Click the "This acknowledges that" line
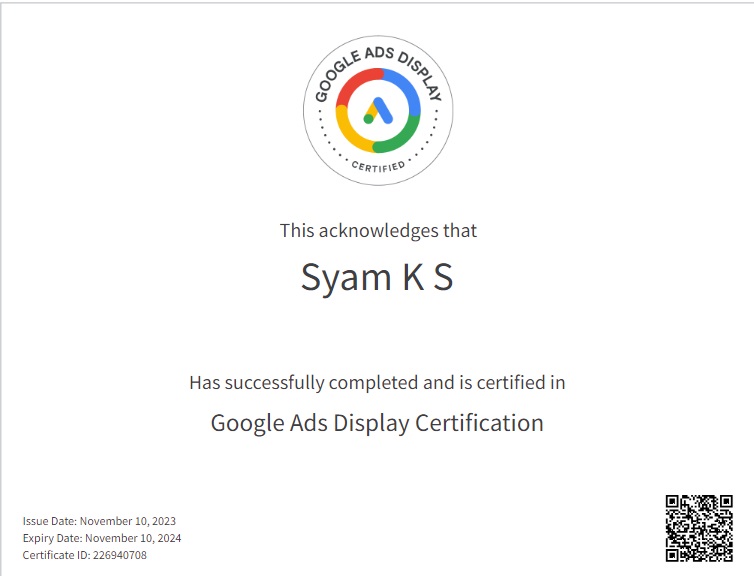Image resolution: width=754 pixels, height=576 pixels. 378,230
